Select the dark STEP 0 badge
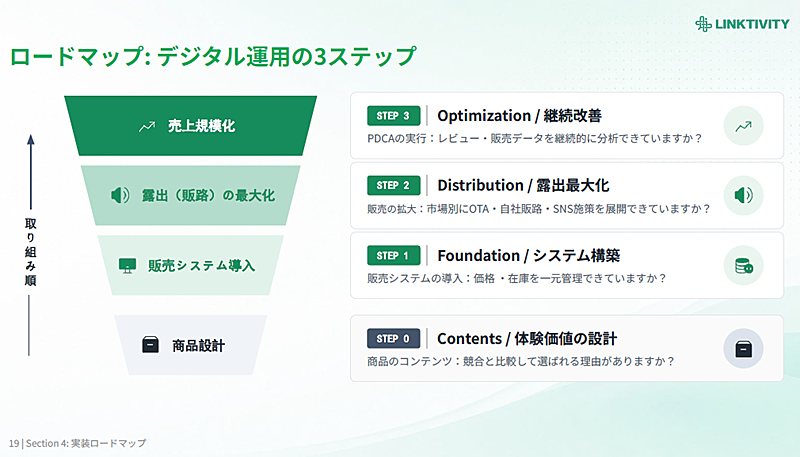 click(393, 339)
